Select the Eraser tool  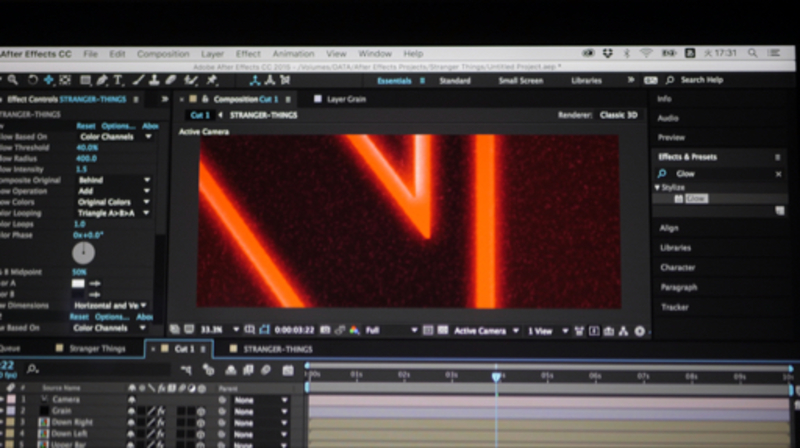coord(170,80)
